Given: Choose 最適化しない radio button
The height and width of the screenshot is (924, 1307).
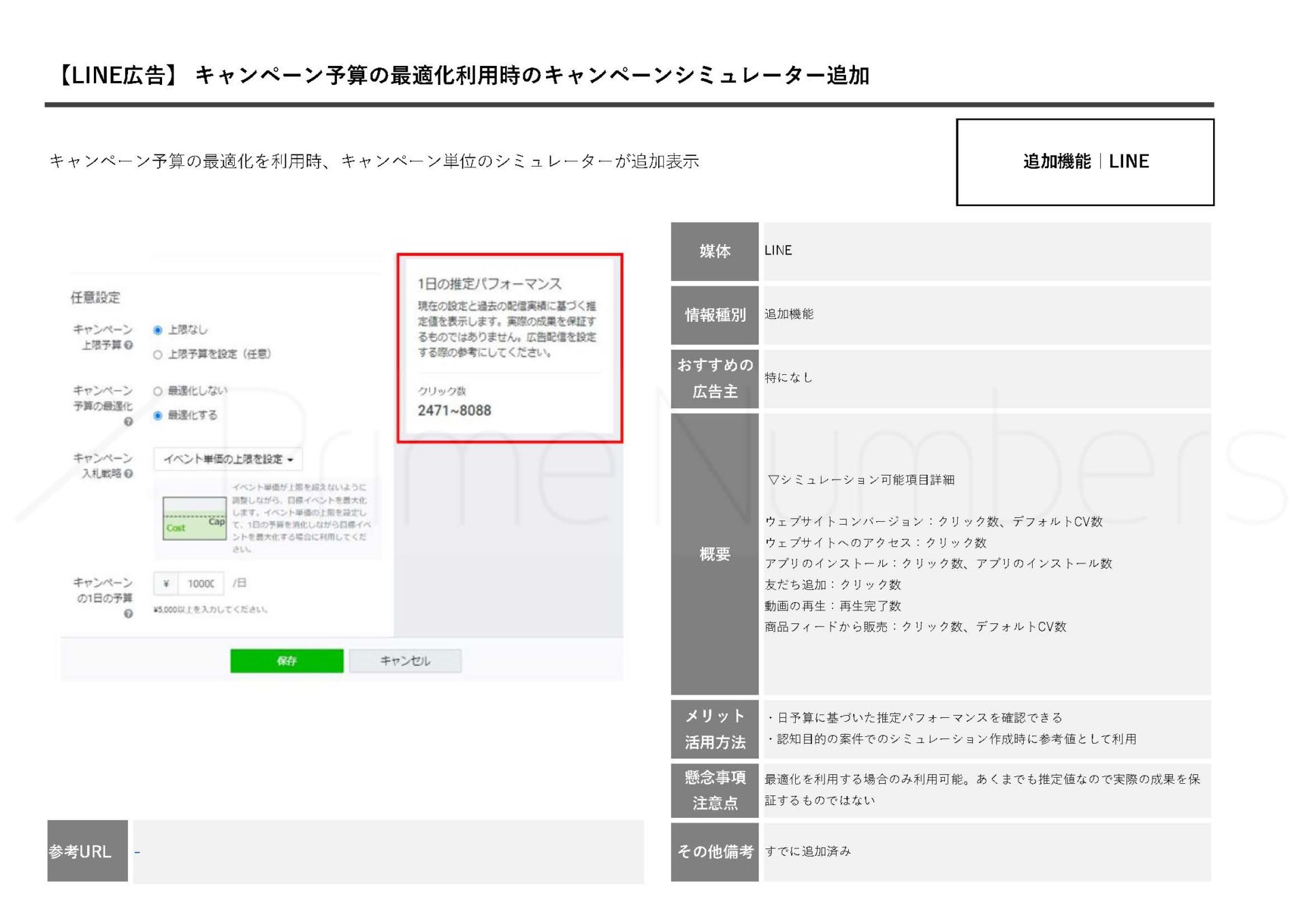Looking at the screenshot, I should pyautogui.click(x=158, y=391).
